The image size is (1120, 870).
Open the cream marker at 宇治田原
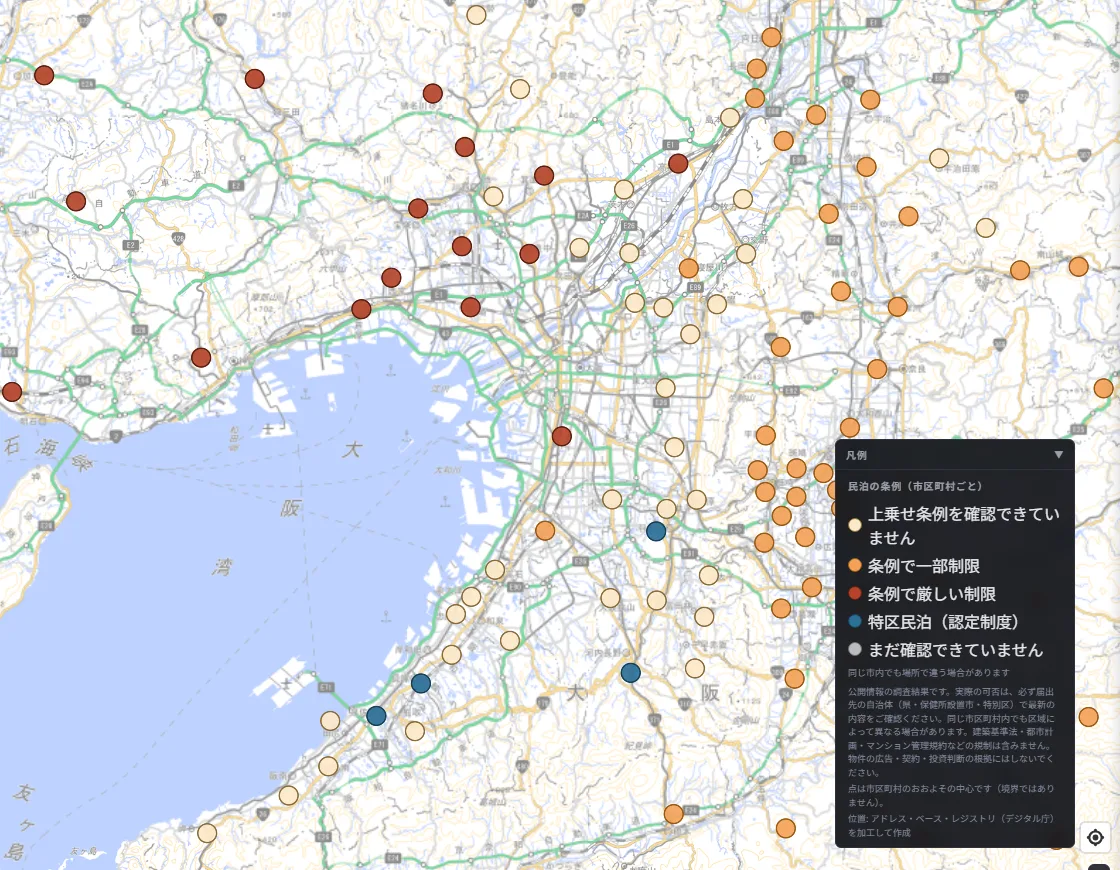[x=939, y=158]
